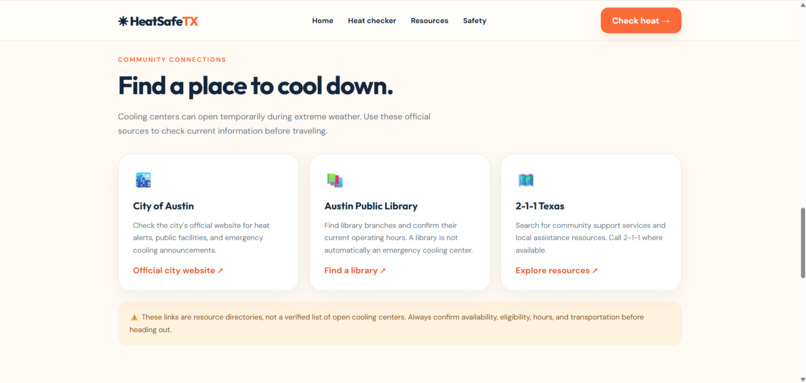Click the Austin Public Library books icon
Screen dimensions: 806x383
(x=335, y=180)
